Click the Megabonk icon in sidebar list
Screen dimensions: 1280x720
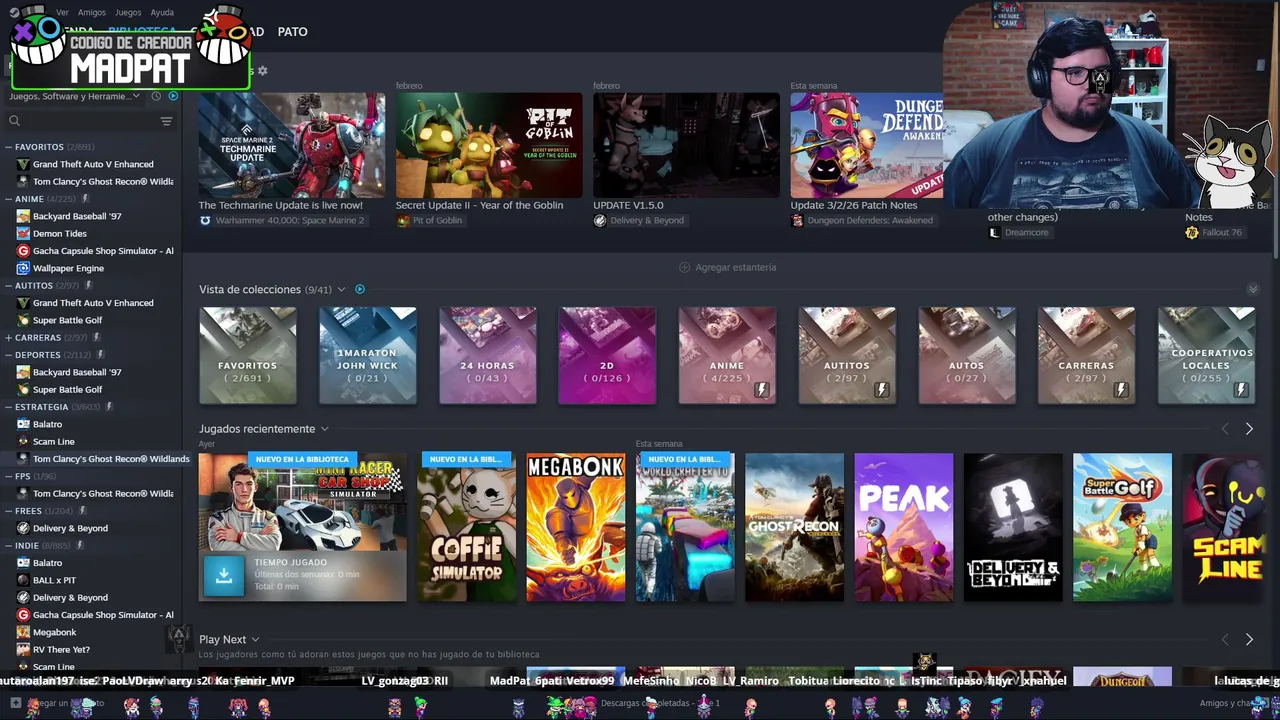23,632
